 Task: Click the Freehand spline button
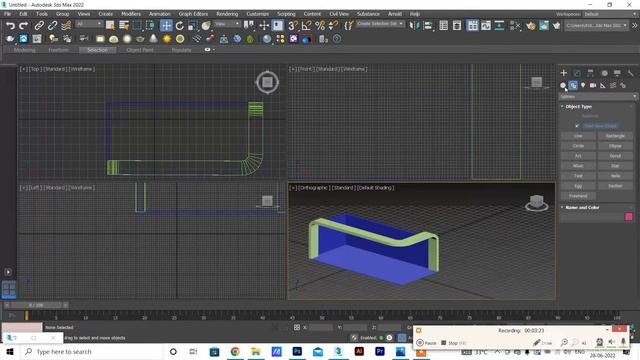578,196
